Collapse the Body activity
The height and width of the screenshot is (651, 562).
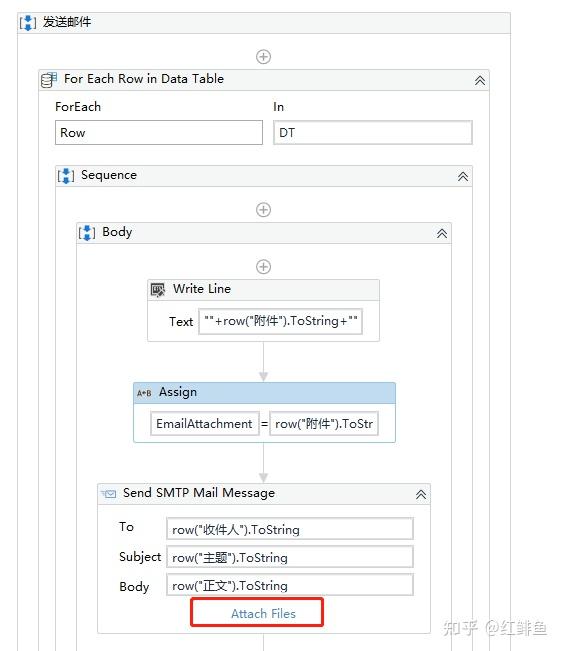point(442,234)
